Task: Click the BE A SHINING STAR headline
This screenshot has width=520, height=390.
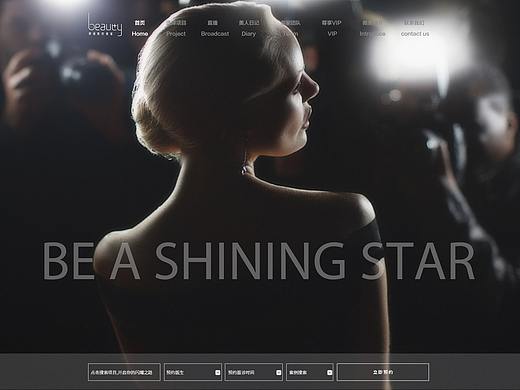Action: pos(259,261)
